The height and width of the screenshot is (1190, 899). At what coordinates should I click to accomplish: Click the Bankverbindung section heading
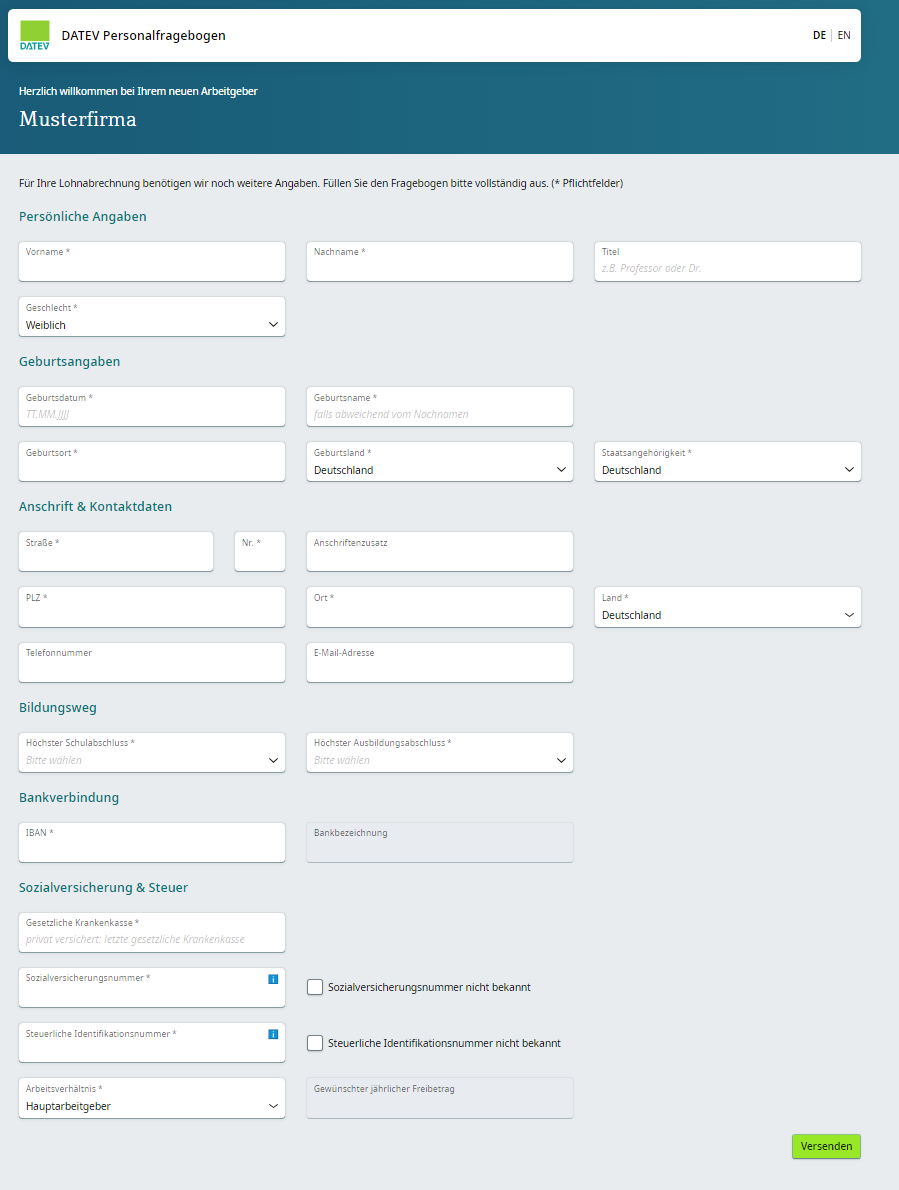coord(69,798)
